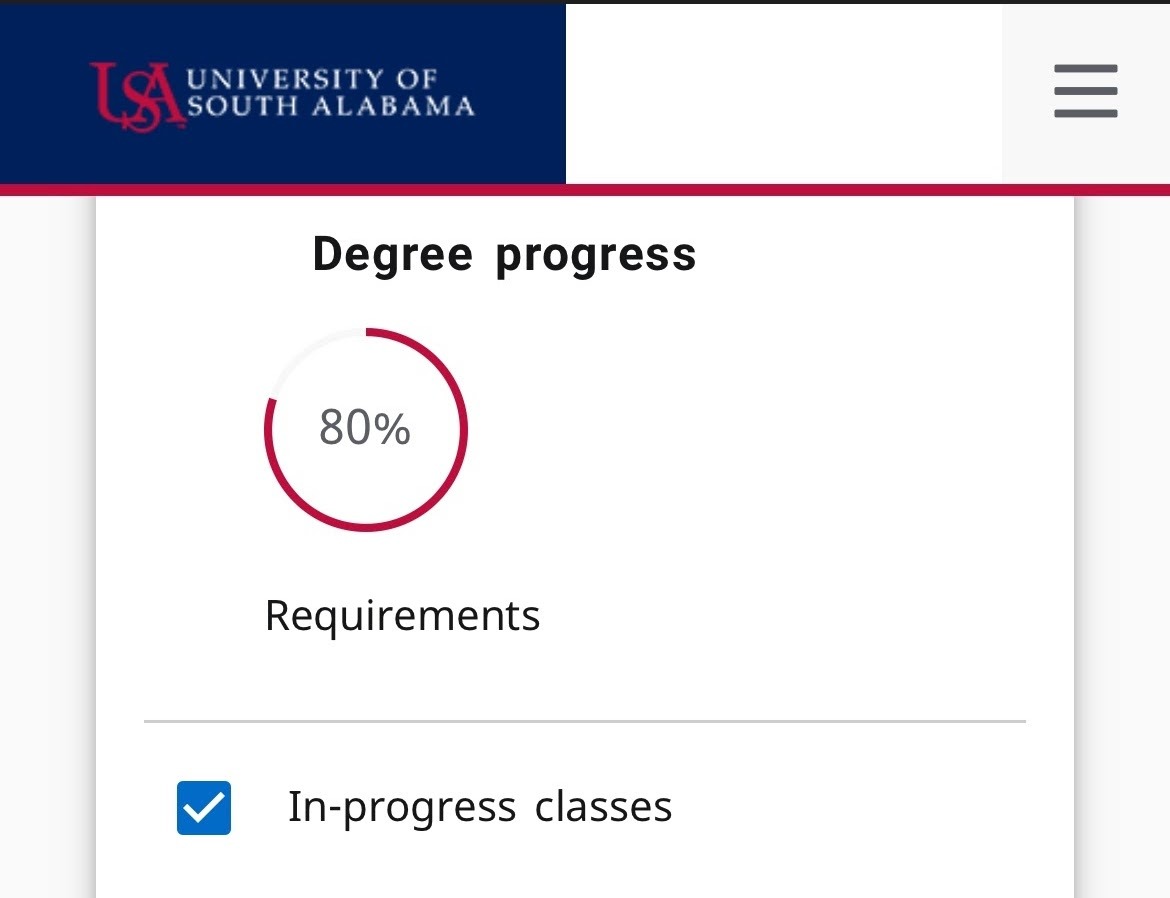Click the white checkmark in blue box
1170x898 pixels.
(204, 808)
